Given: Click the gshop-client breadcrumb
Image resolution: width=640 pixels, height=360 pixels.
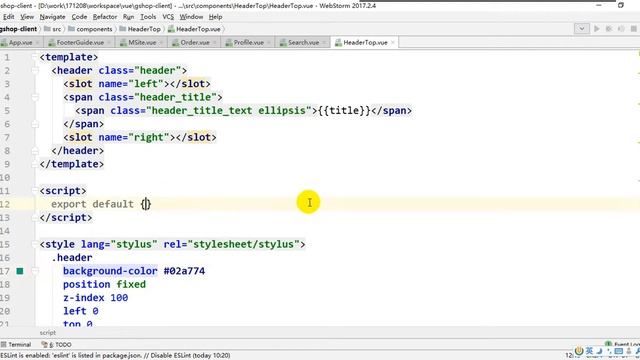Looking at the screenshot, I should click(18, 29).
